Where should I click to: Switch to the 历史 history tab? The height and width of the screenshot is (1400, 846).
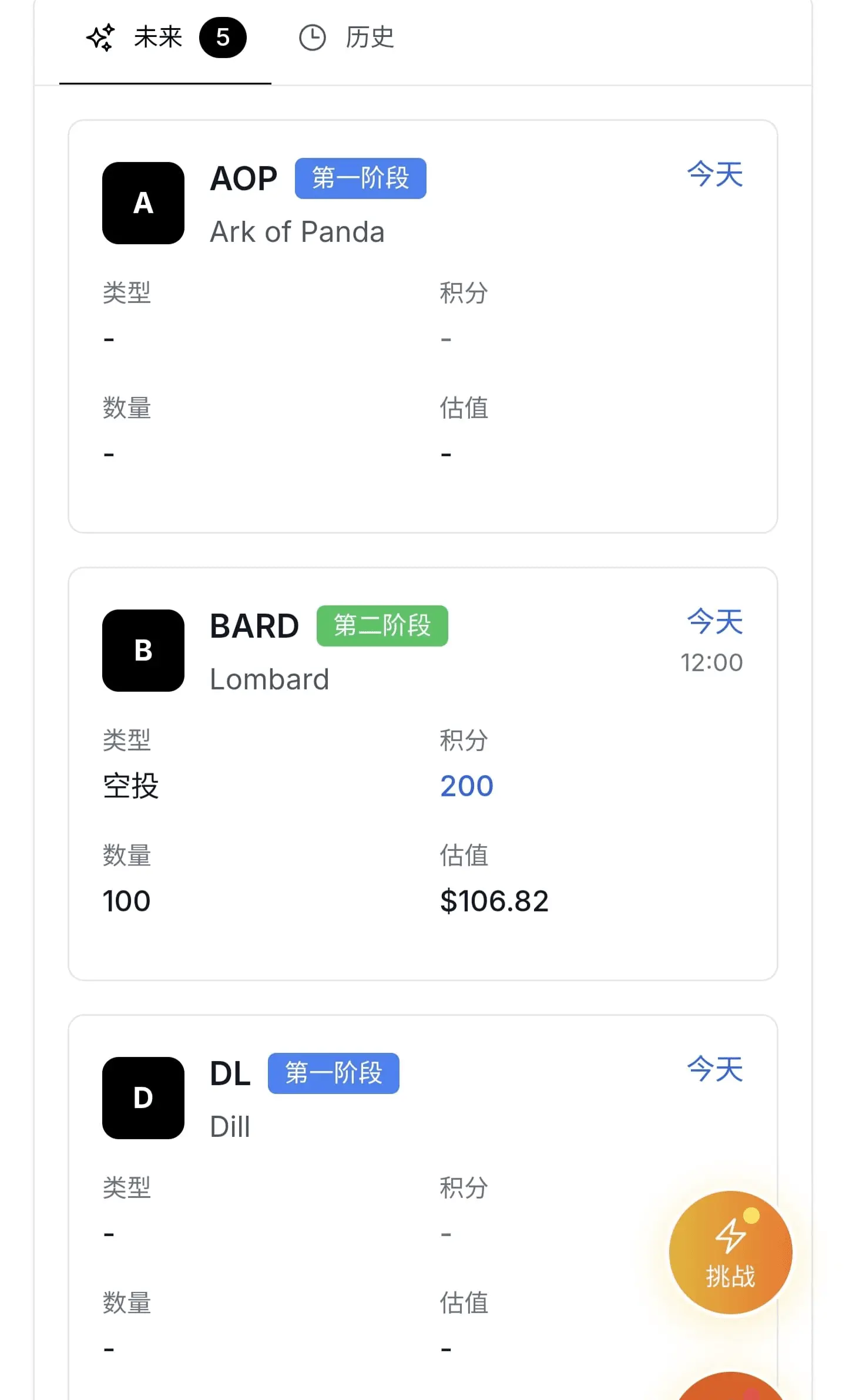pyautogui.click(x=346, y=38)
